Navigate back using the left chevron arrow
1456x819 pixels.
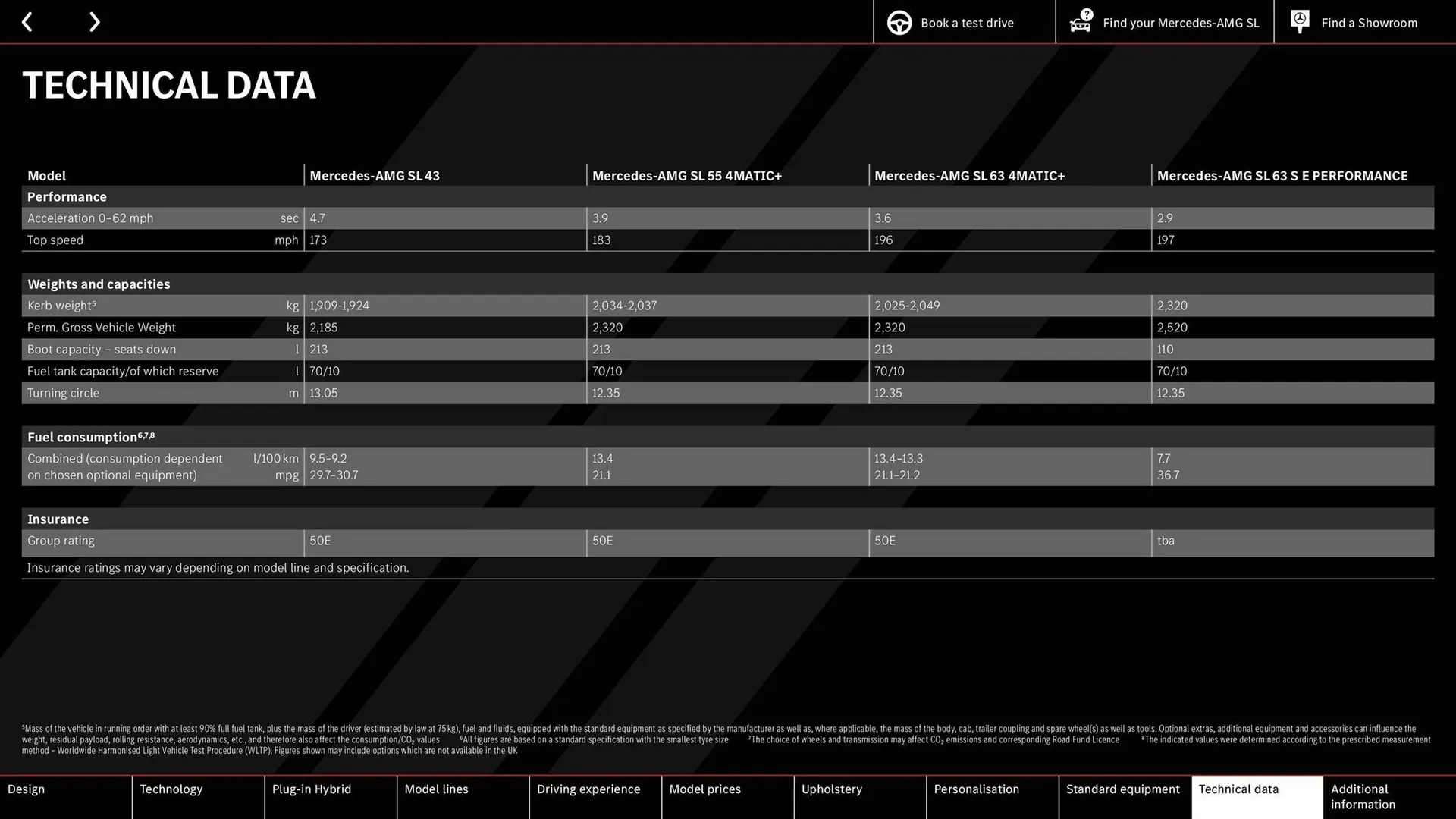coord(27,21)
